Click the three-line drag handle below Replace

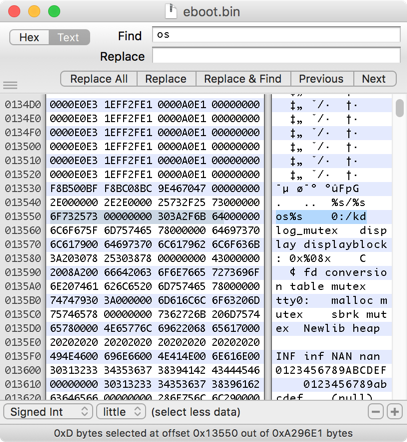pyautogui.click(x=10, y=85)
